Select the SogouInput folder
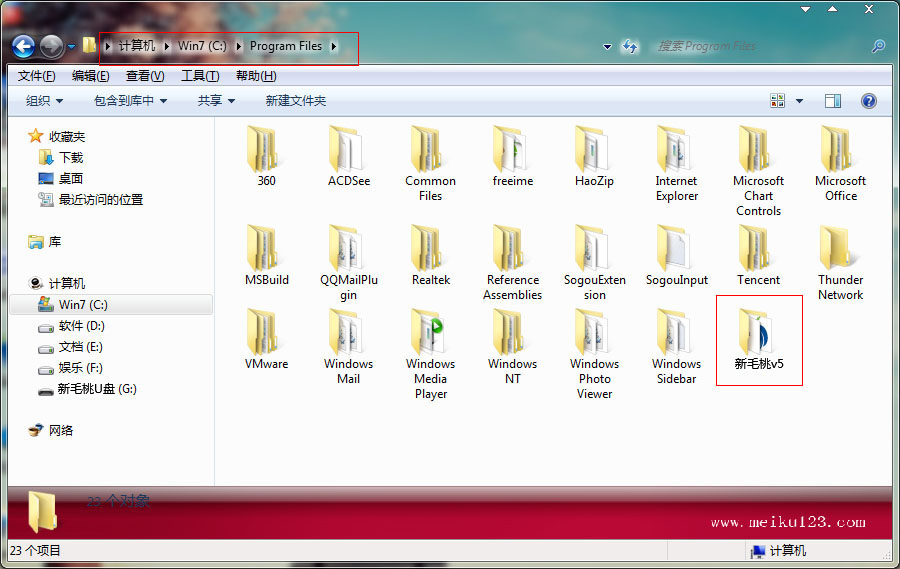This screenshot has width=900, height=569. [x=676, y=256]
